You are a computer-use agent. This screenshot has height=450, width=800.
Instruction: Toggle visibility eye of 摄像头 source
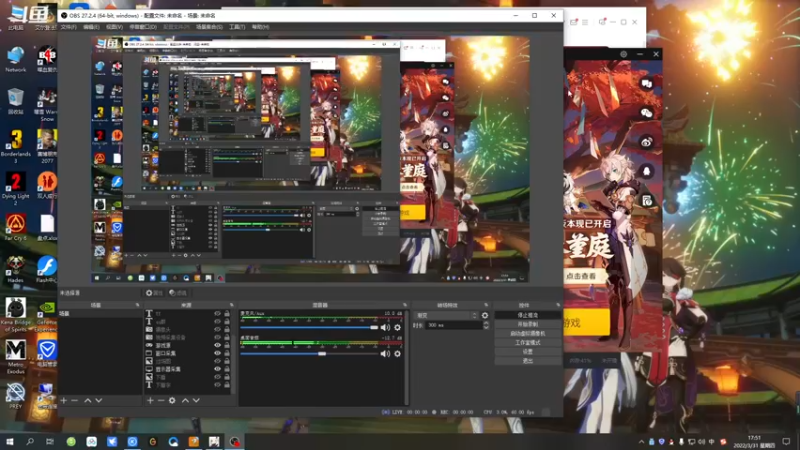pos(218,330)
